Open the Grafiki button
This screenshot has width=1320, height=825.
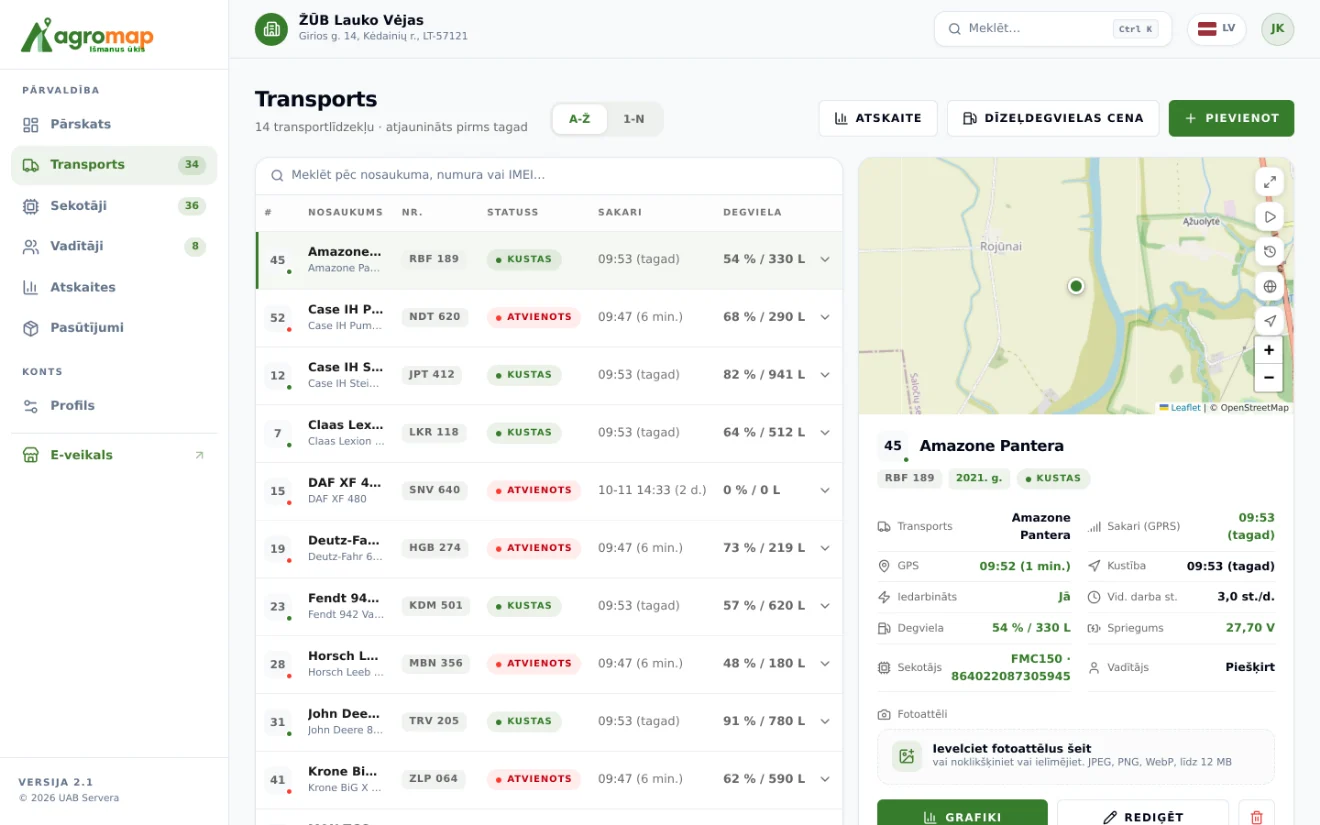[x=962, y=816]
